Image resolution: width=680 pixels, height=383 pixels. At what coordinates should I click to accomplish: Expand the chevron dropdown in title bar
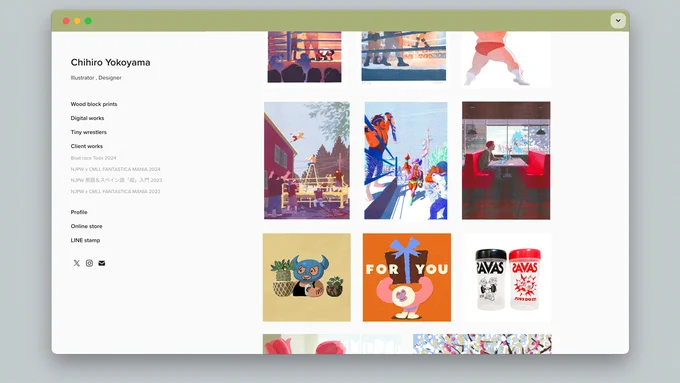click(618, 20)
